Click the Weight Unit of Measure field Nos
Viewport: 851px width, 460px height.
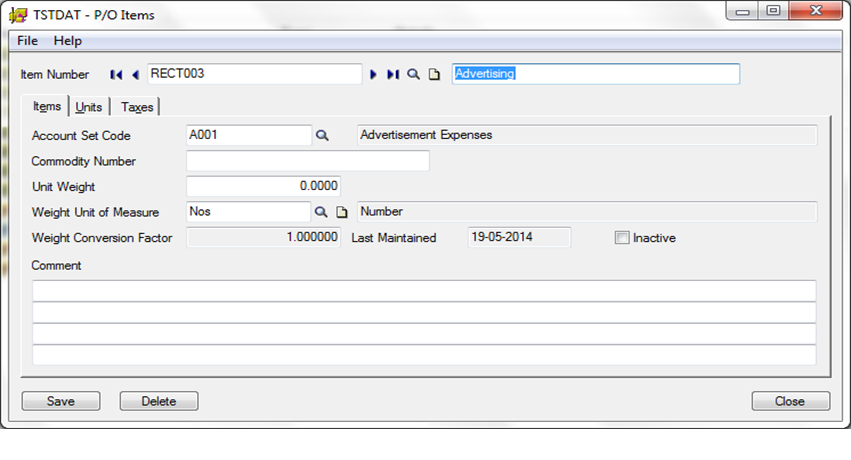pyautogui.click(x=249, y=212)
